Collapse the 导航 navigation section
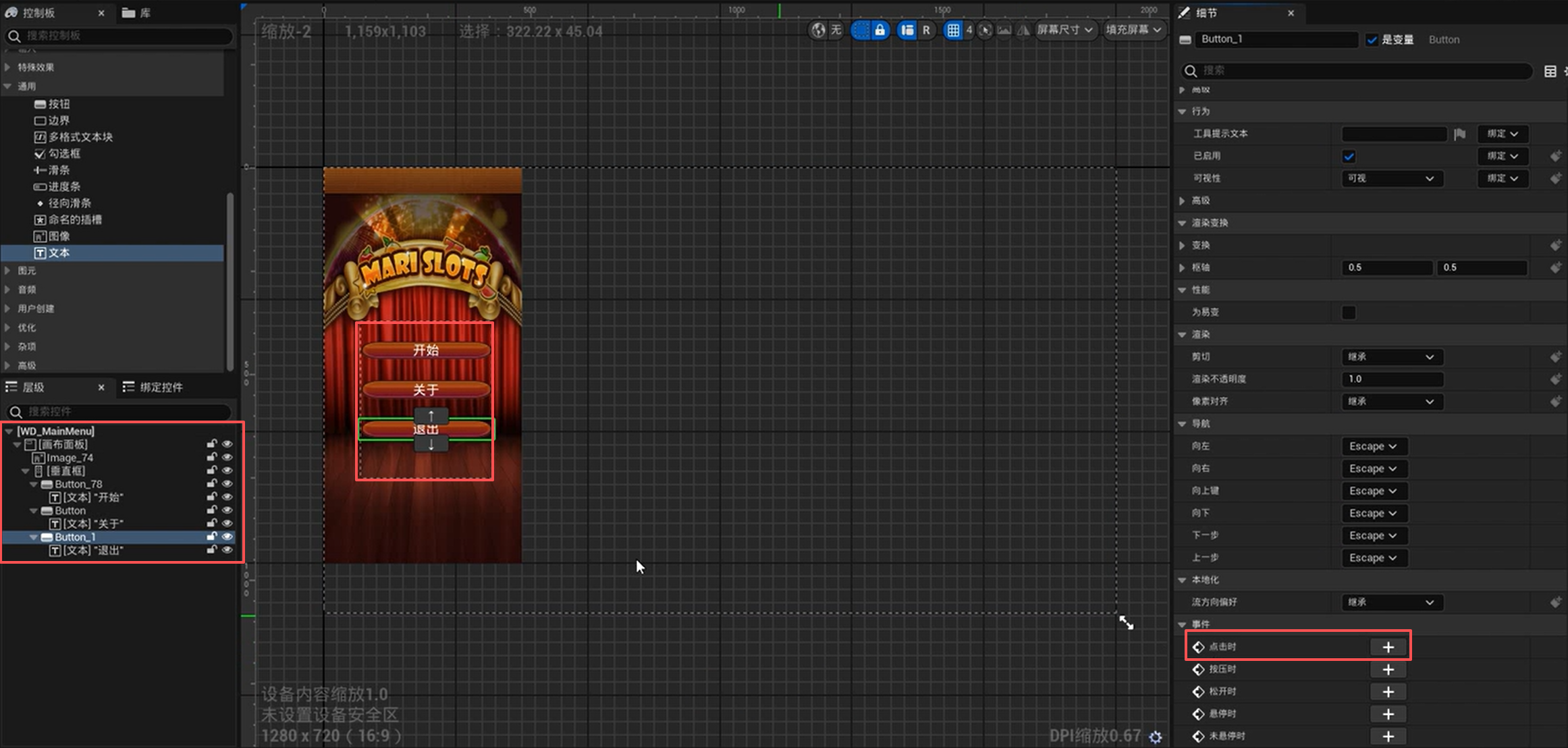1568x748 pixels. (1182, 424)
